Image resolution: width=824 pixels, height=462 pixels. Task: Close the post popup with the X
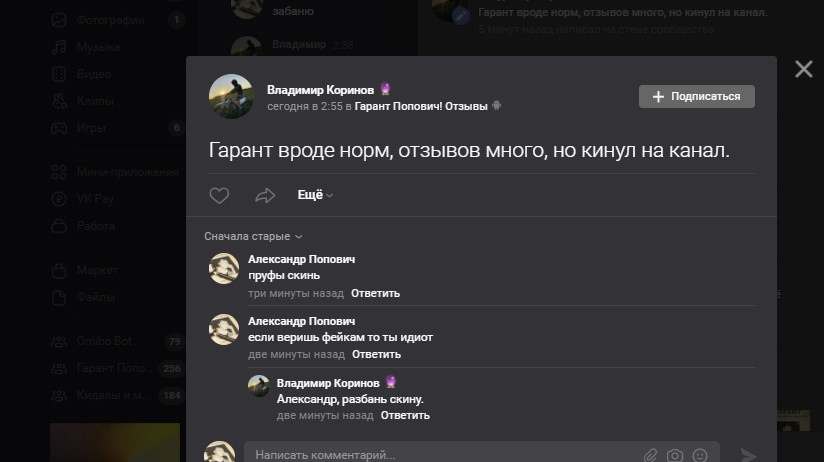coord(804,69)
